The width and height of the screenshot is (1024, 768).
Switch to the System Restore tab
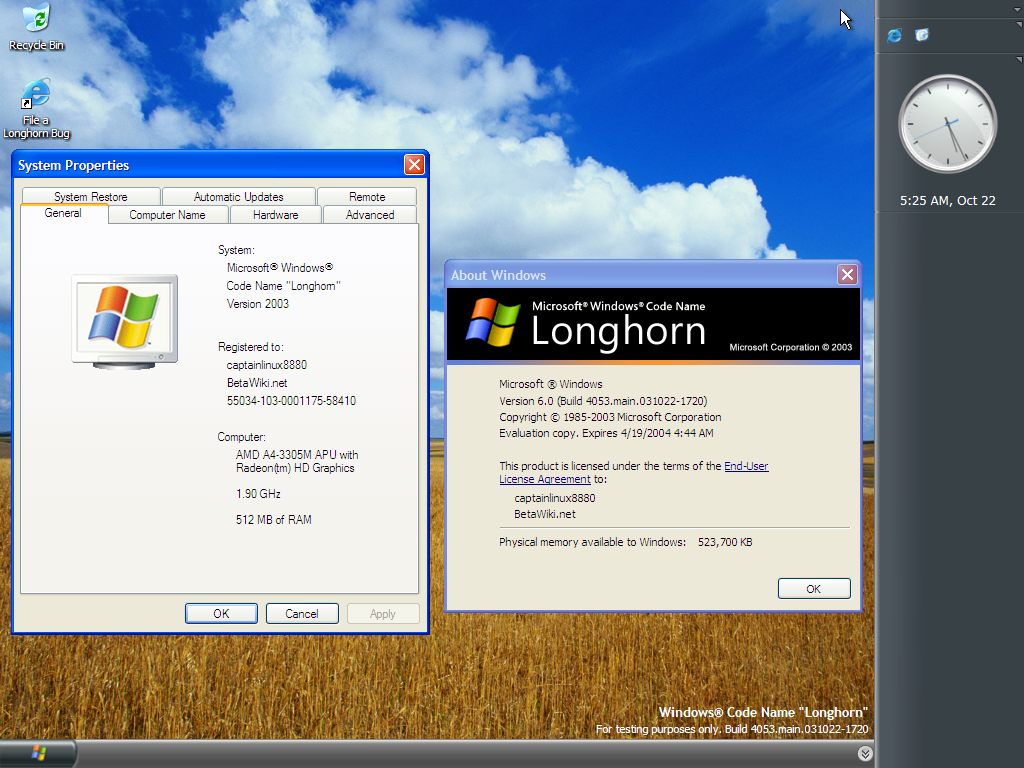coord(91,197)
